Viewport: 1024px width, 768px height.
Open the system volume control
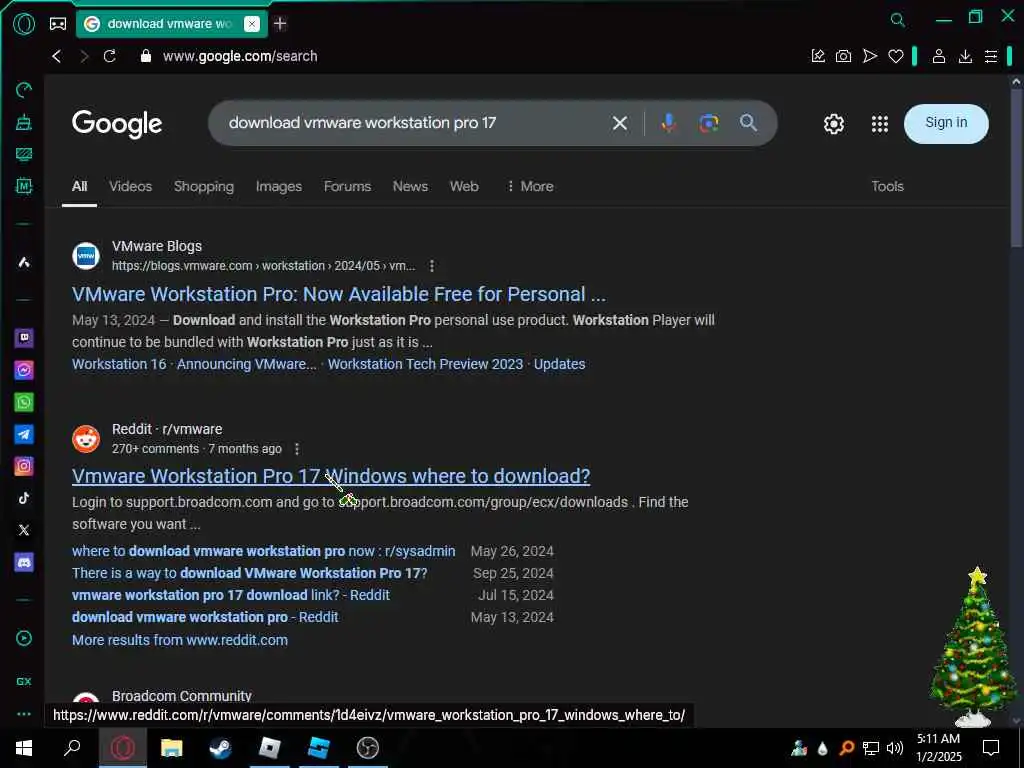894,748
